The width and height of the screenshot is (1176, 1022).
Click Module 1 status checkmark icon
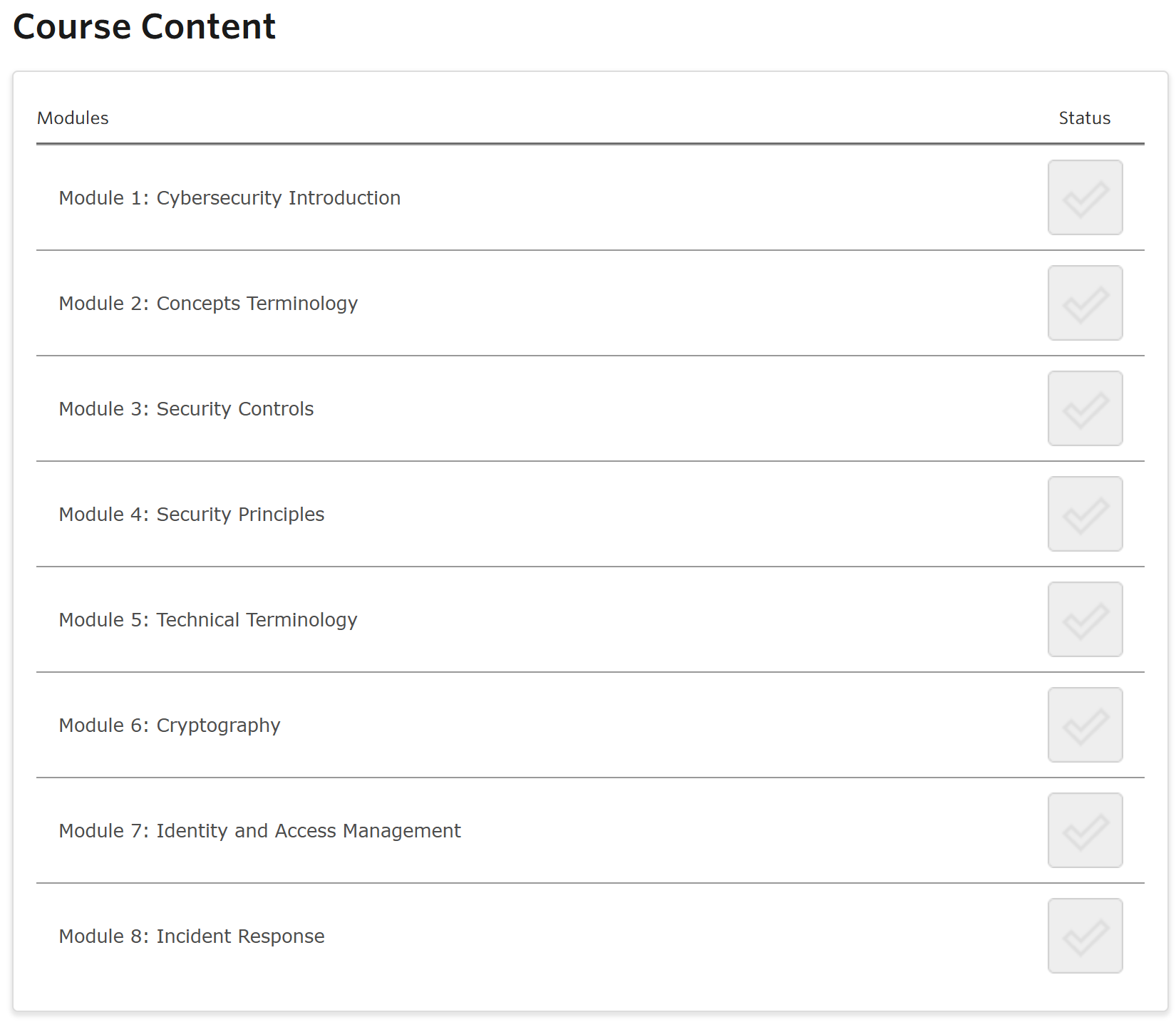coord(1085,197)
